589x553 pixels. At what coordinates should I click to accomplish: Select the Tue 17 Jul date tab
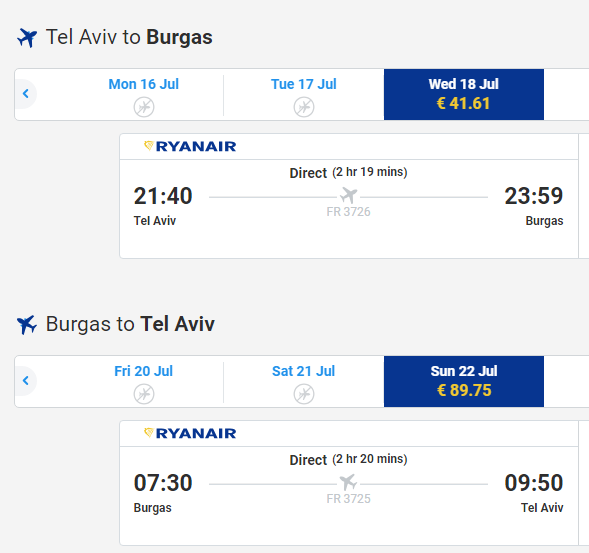[x=304, y=95]
